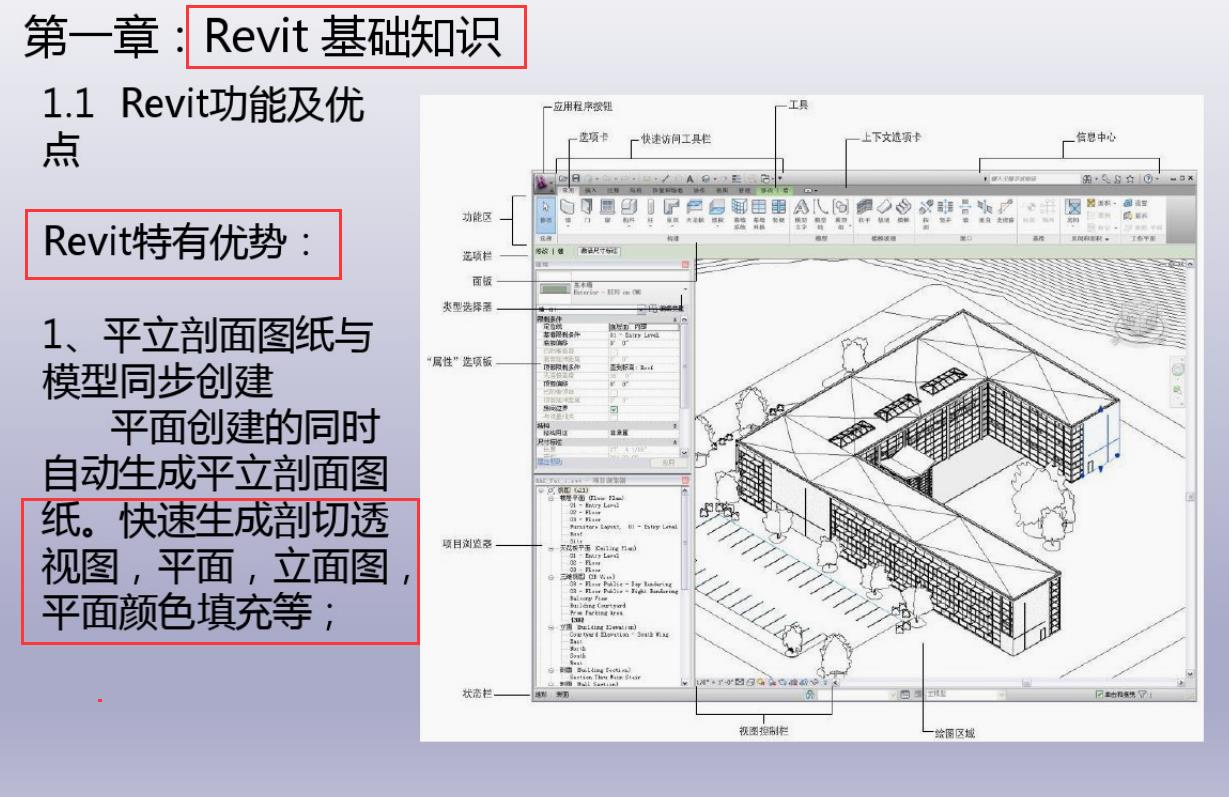The height and width of the screenshot is (797, 1229).
Task: Close the Properties palette
Action: tap(685, 265)
